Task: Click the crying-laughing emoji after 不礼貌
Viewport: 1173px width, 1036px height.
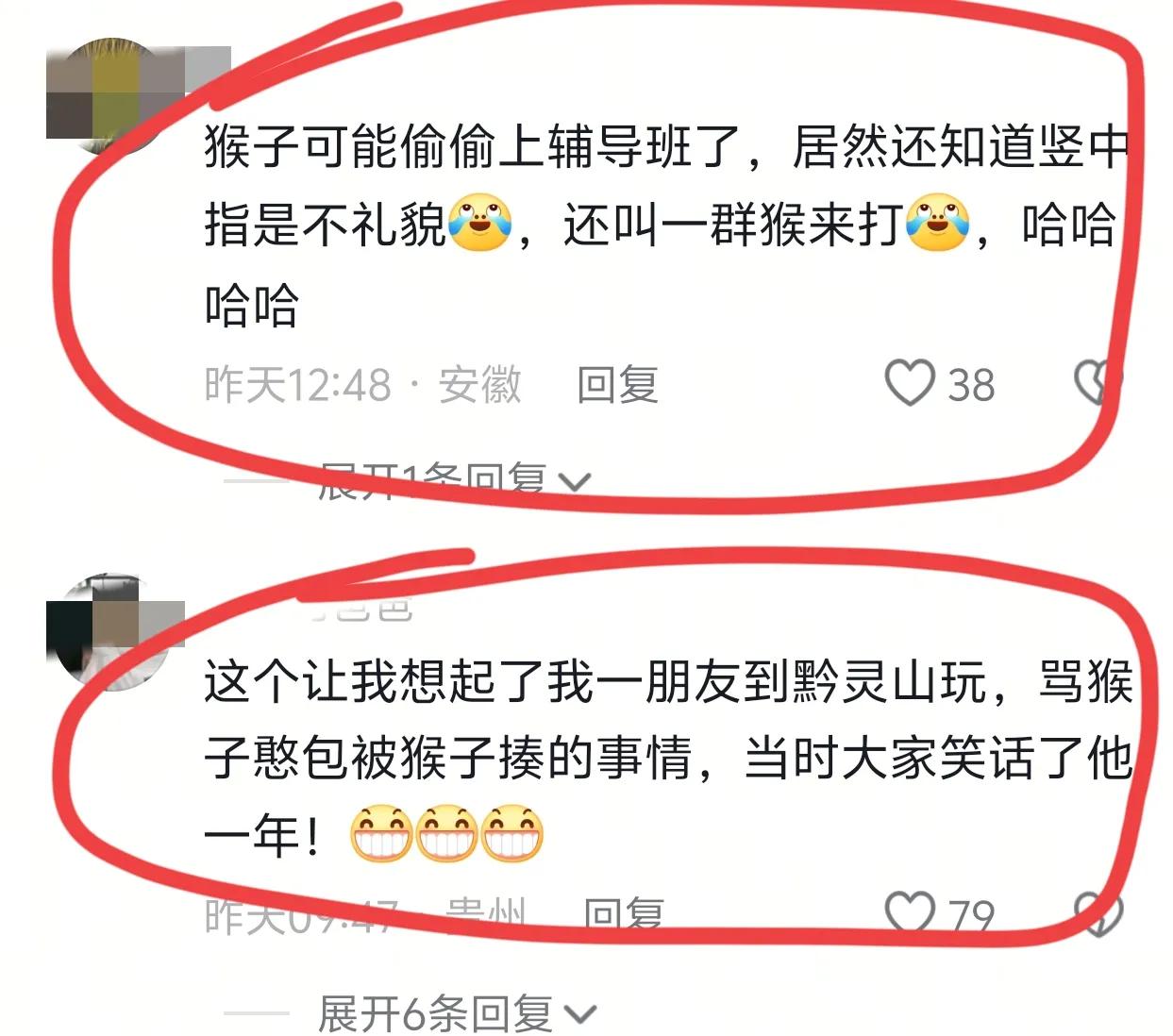Action: coord(479,224)
